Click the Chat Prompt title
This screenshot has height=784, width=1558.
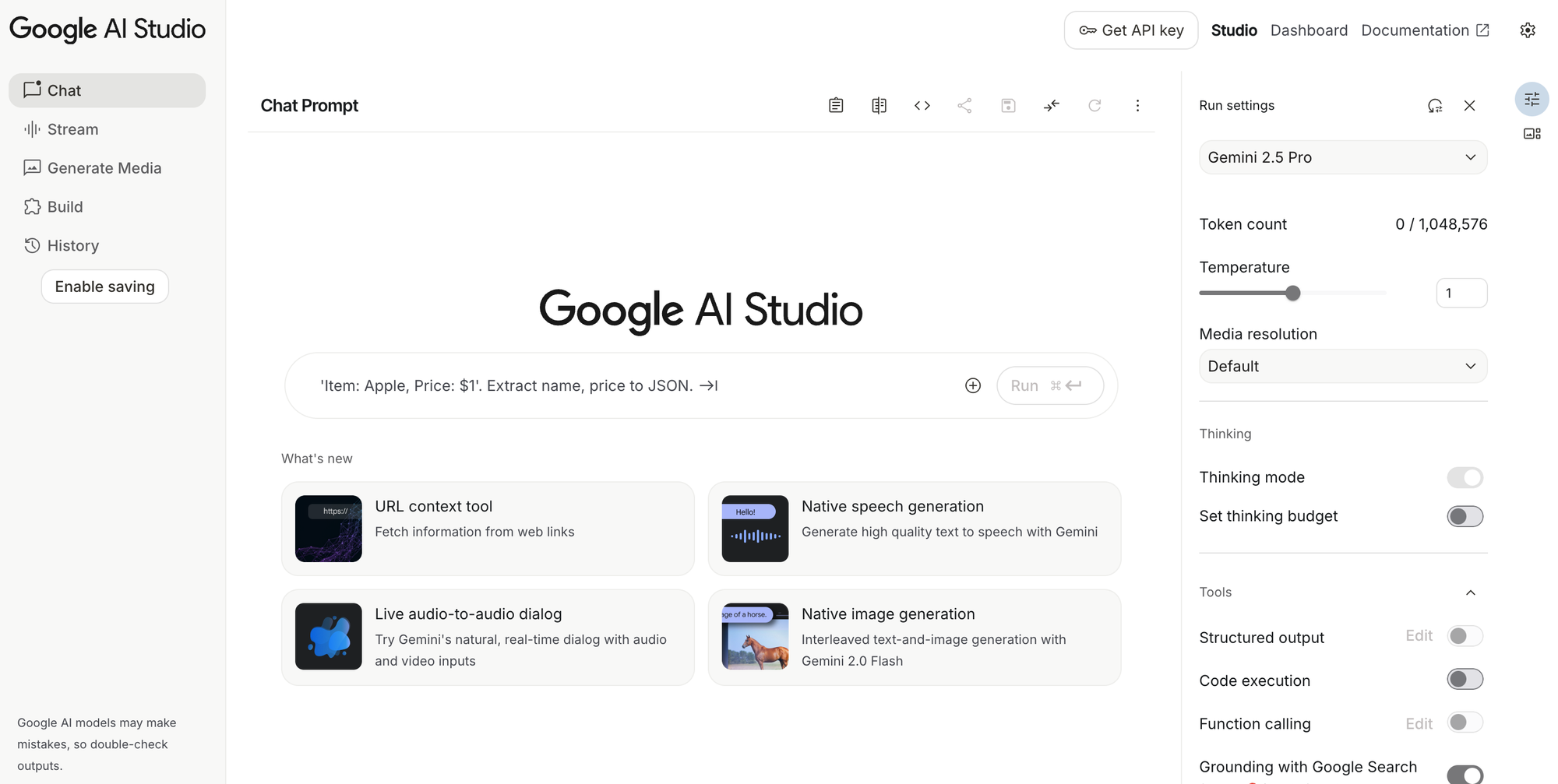pos(309,106)
